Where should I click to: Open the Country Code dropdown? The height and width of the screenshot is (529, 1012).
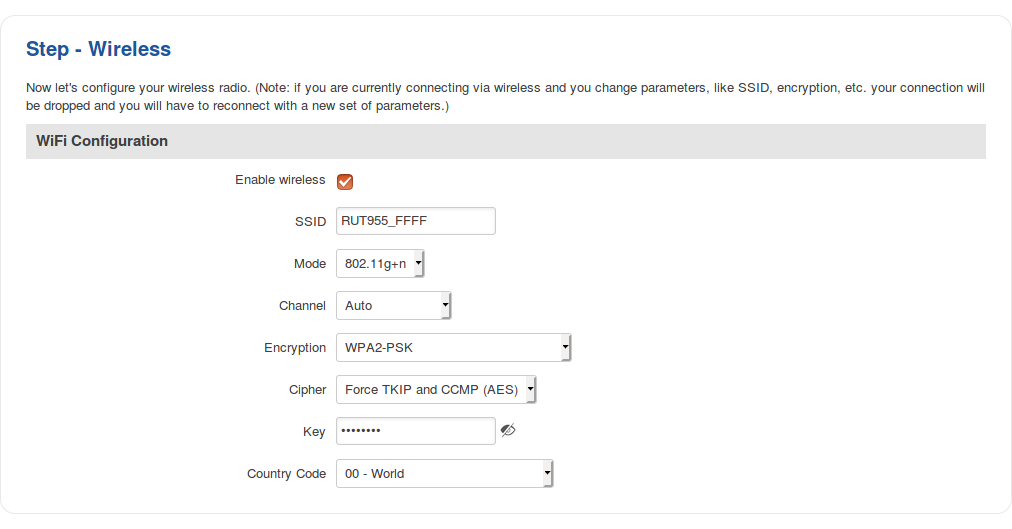pyautogui.click(x=444, y=474)
